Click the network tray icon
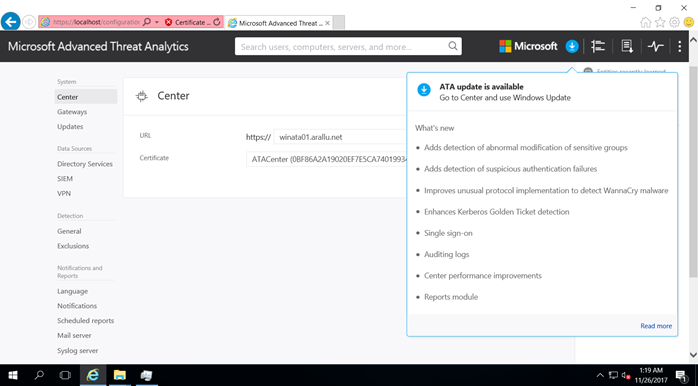Screen dimensions: 698x386 pyautogui.click(x=613, y=375)
